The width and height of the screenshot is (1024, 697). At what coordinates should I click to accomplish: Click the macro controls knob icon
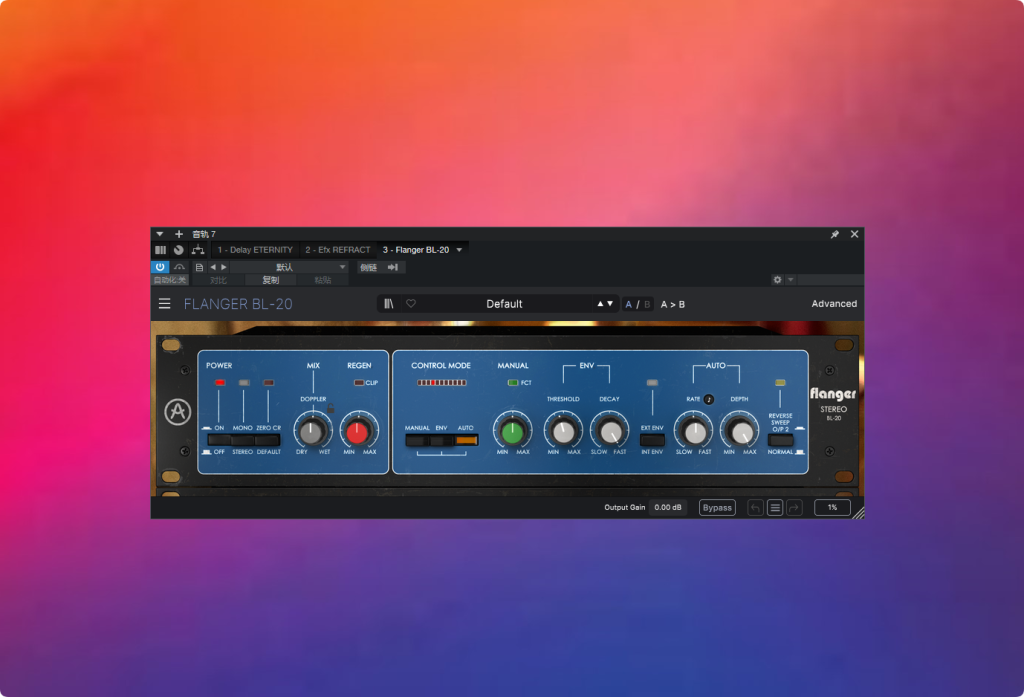(x=178, y=250)
